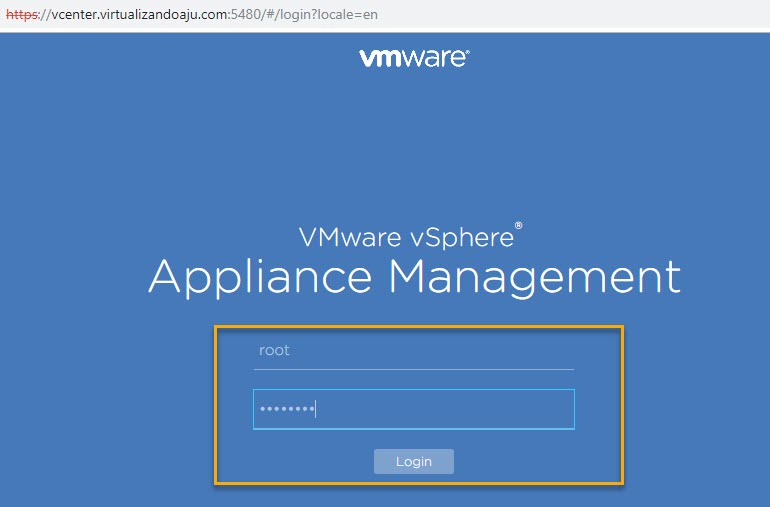Click the word Management in the title
Viewport: 770px width, 507px height.
click(534, 276)
